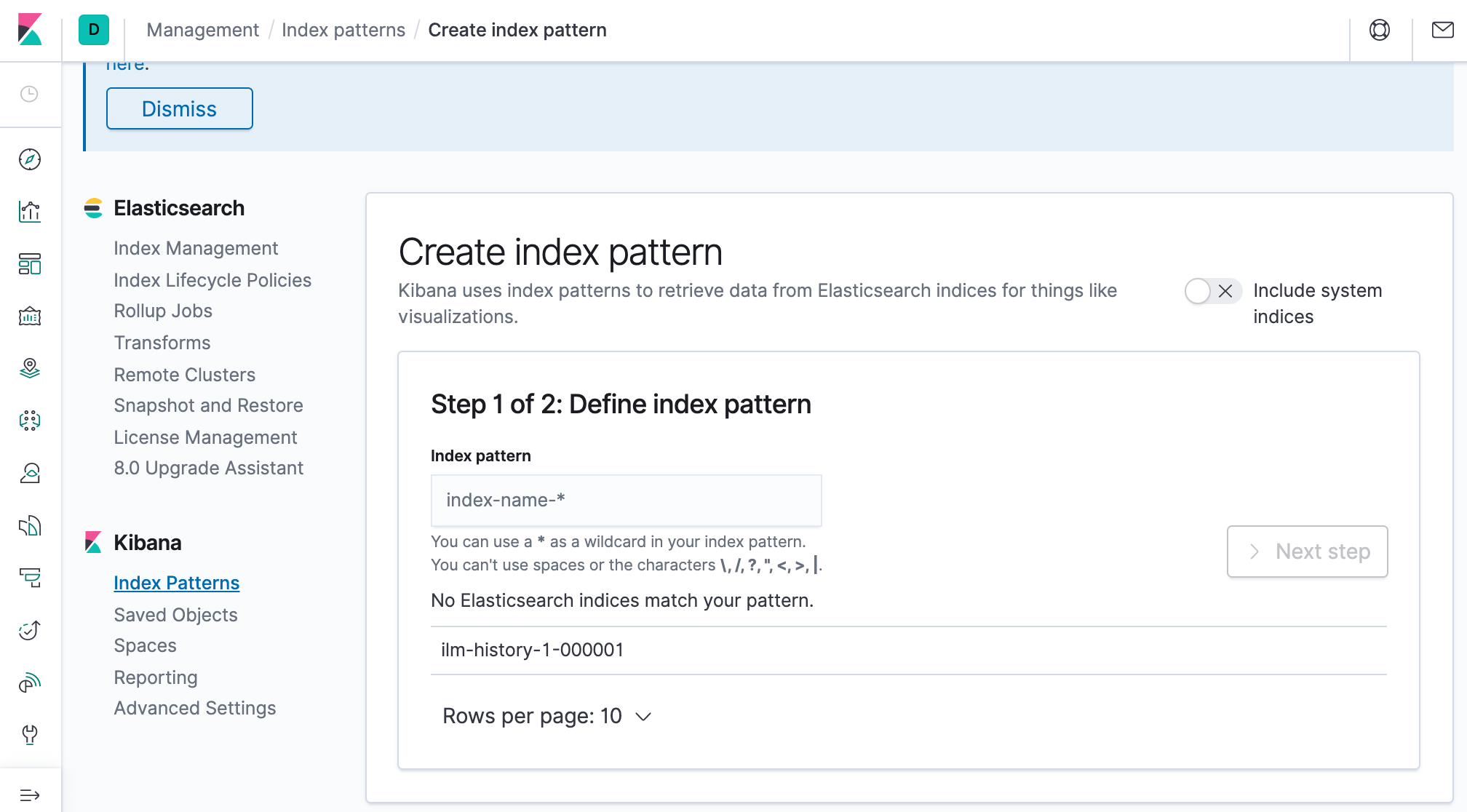Open Saved Objects page
Viewport: 1467px width, 812px height.
coord(175,615)
